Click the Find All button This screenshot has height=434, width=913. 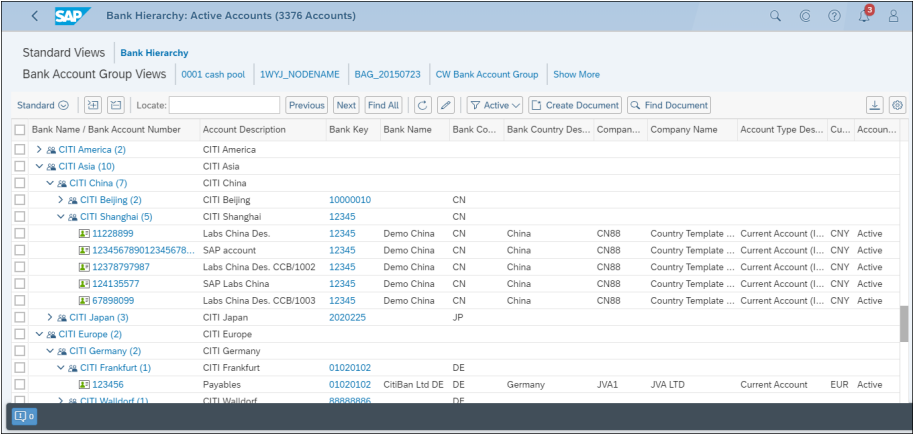[x=384, y=105]
